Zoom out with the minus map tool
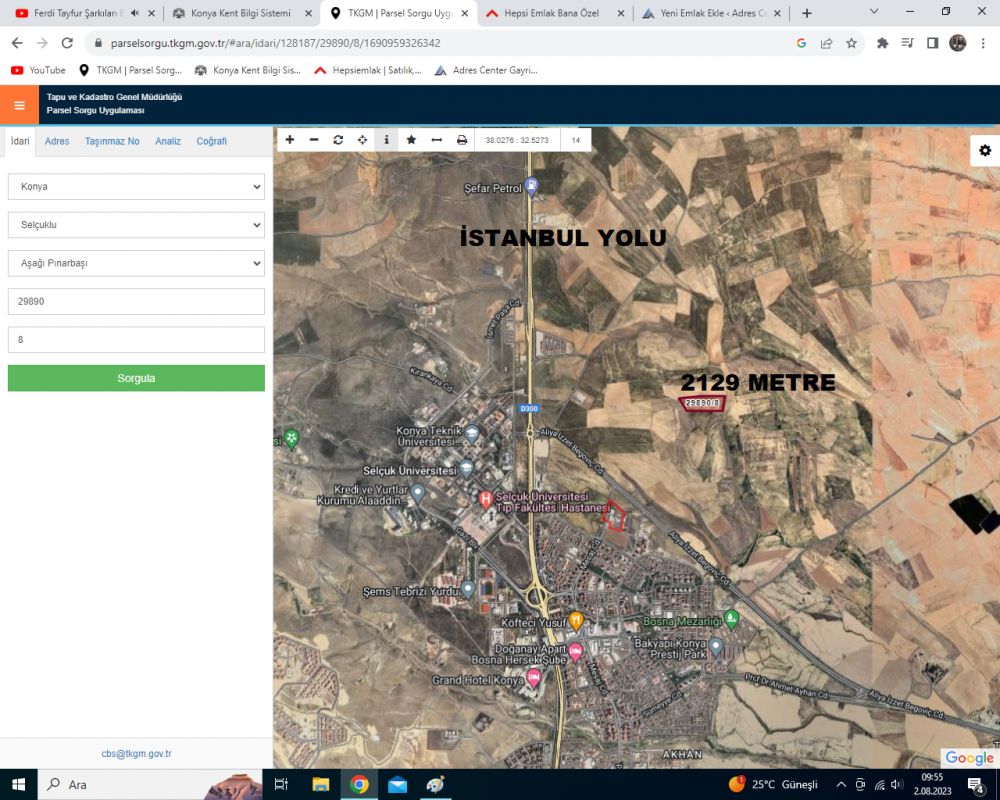The height and width of the screenshot is (800, 1000). pos(314,140)
